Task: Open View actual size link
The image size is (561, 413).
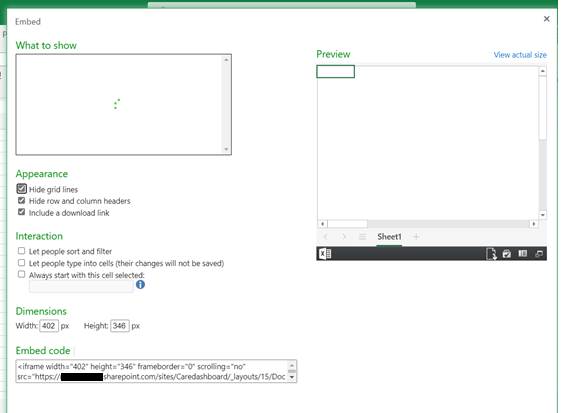Action: [520, 55]
